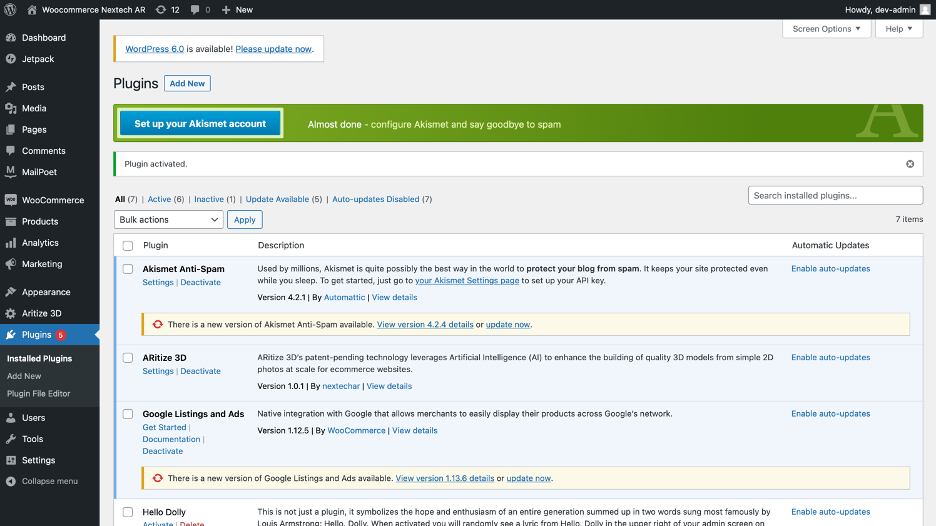Deactivate Akismet Anti-Spam plugin
Viewport: 936px width, 526px height.
[x=201, y=282]
